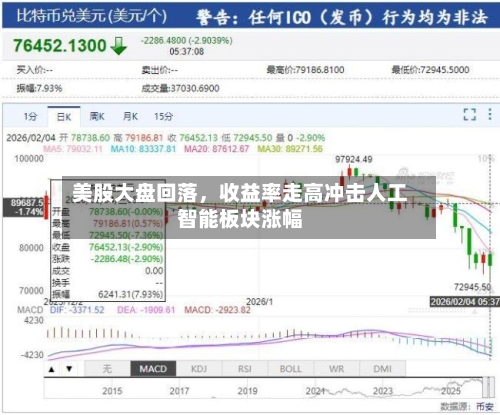Select the RSI indicator tab

click(x=245, y=369)
